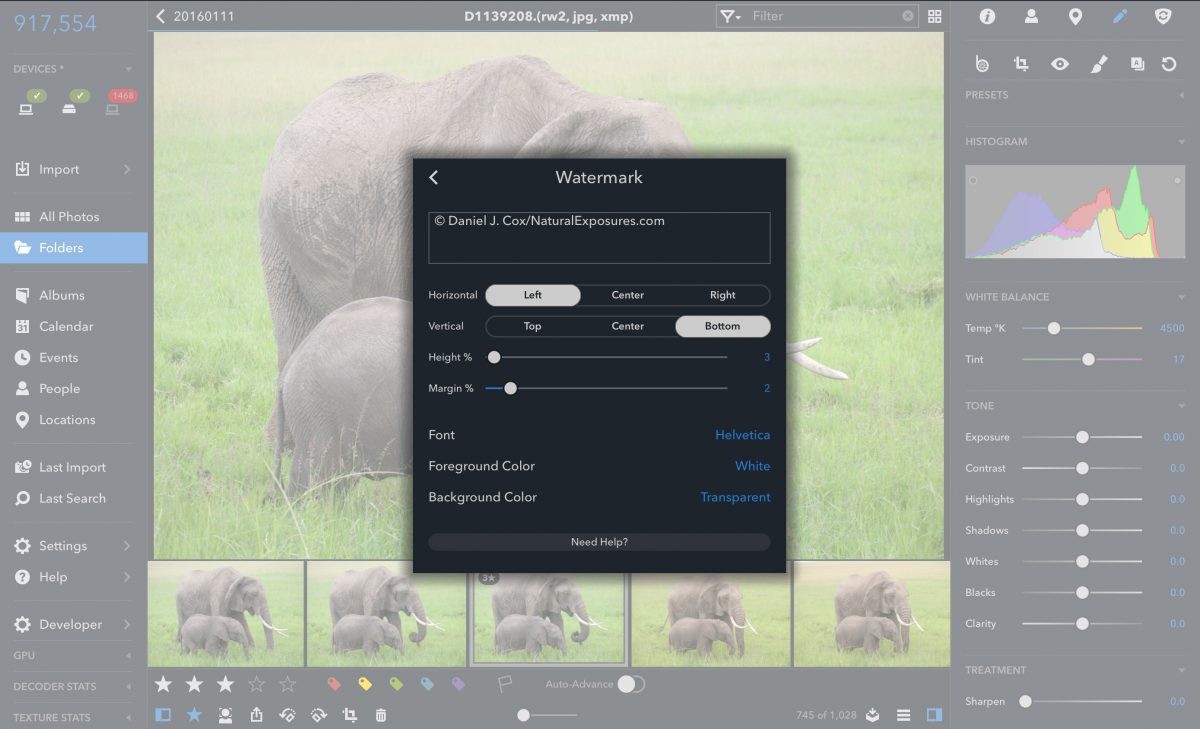Change Background Color Transparent value
This screenshot has height=729, width=1200.
point(735,497)
